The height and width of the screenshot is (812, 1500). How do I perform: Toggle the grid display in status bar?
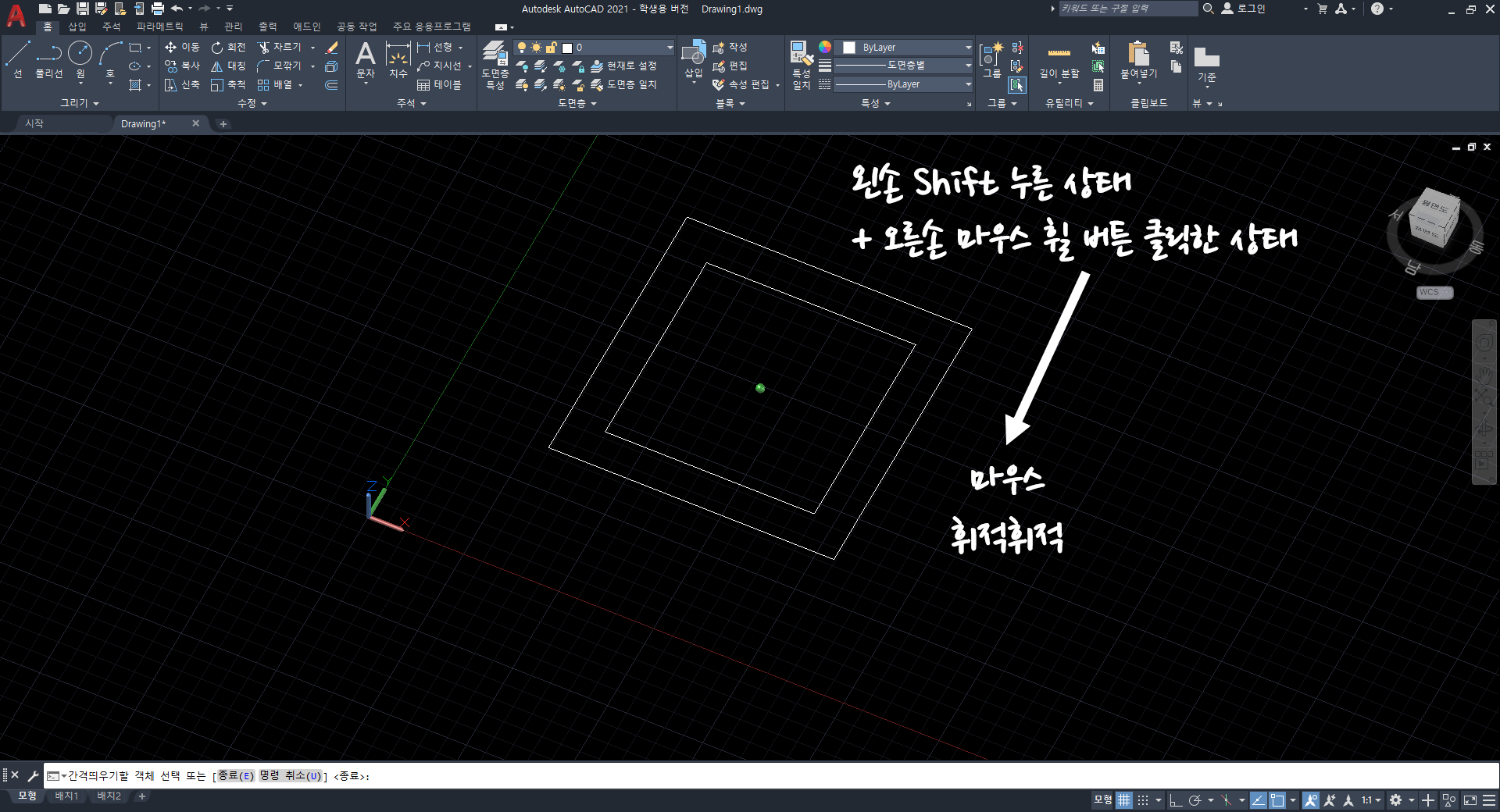point(1123,800)
